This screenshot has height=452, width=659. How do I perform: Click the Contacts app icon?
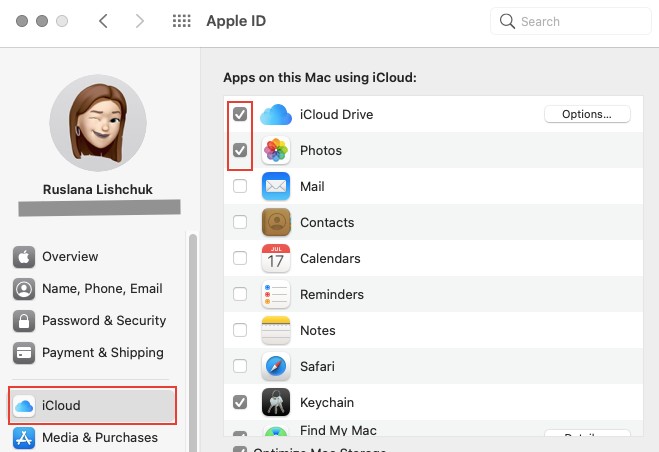pos(276,222)
